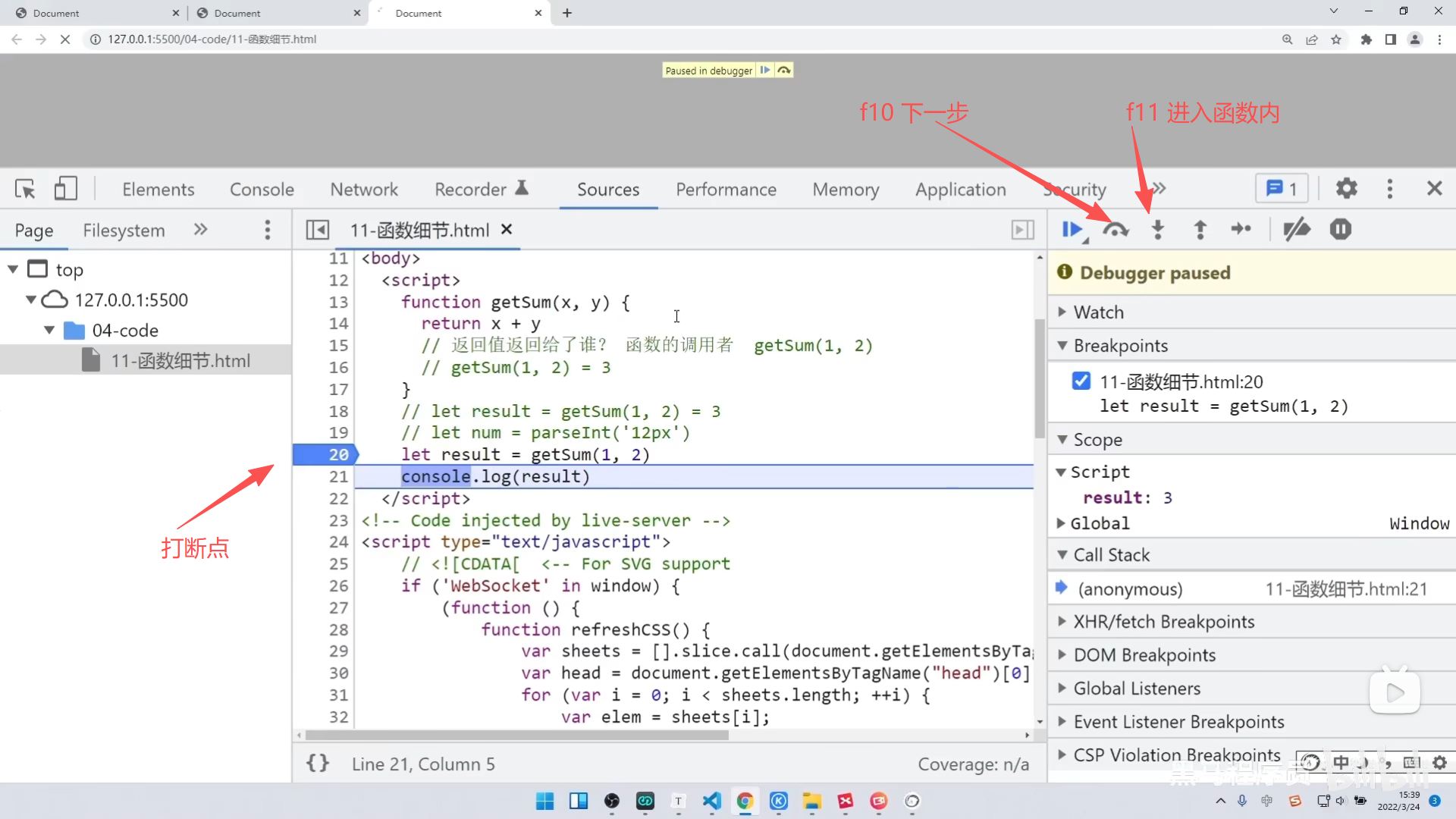Hide the debugger sidebar
The width and height of the screenshot is (1456, 819).
tap(1023, 230)
